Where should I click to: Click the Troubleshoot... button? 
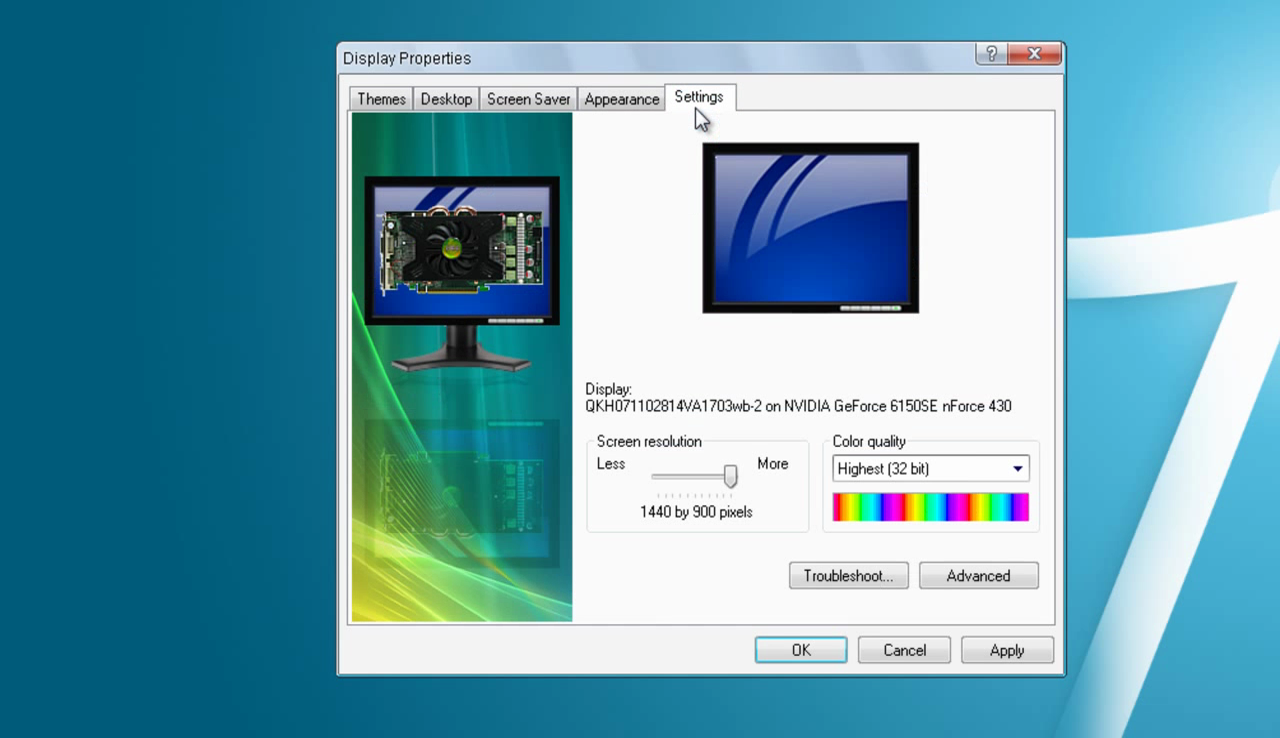point(848,576)
